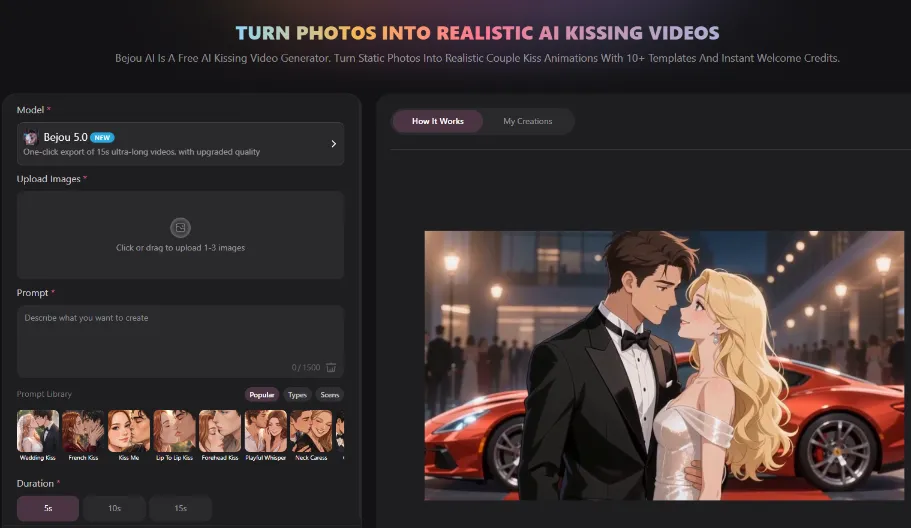Choose the Lip To Lip Kiss template
The image size is (911, 528).
click(174, 431)
